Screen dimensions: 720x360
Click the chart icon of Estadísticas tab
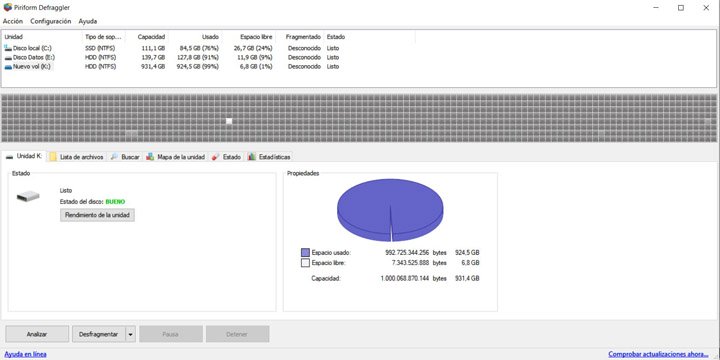251,157
